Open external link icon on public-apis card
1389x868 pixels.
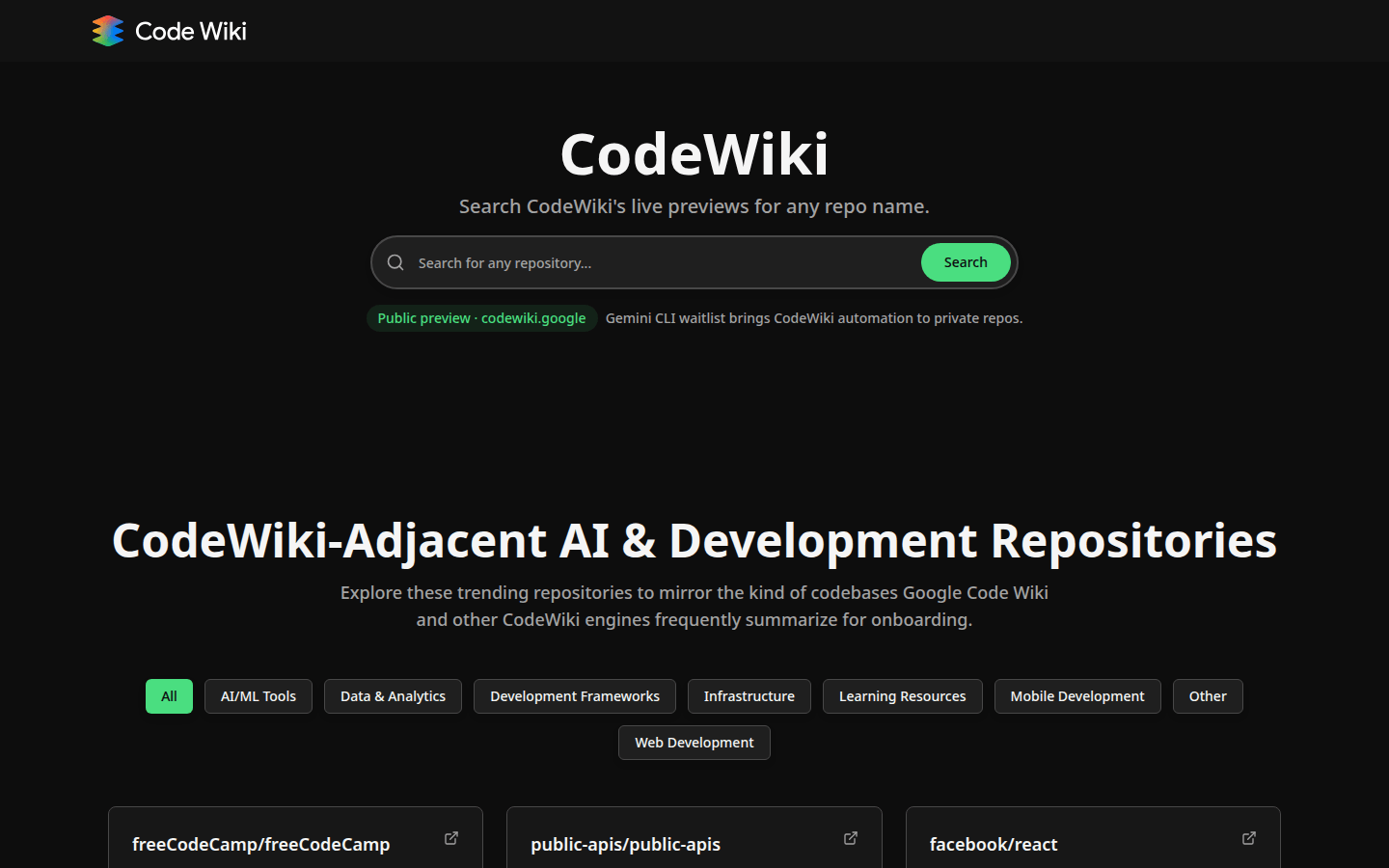point(851,838)
